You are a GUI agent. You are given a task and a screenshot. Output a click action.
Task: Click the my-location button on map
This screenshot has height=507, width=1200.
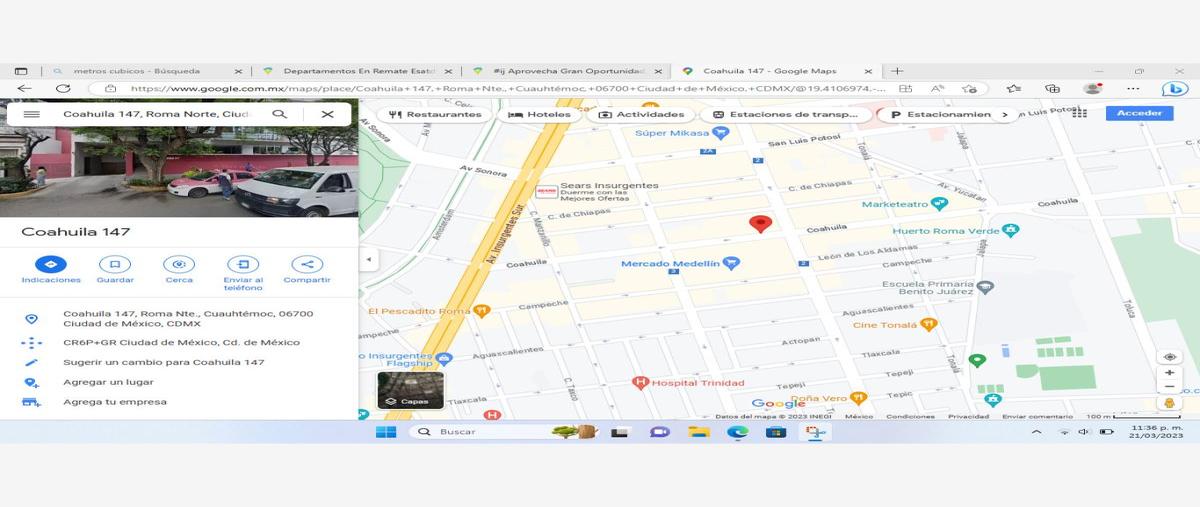pyautogui.click(x=1169, y=357)
